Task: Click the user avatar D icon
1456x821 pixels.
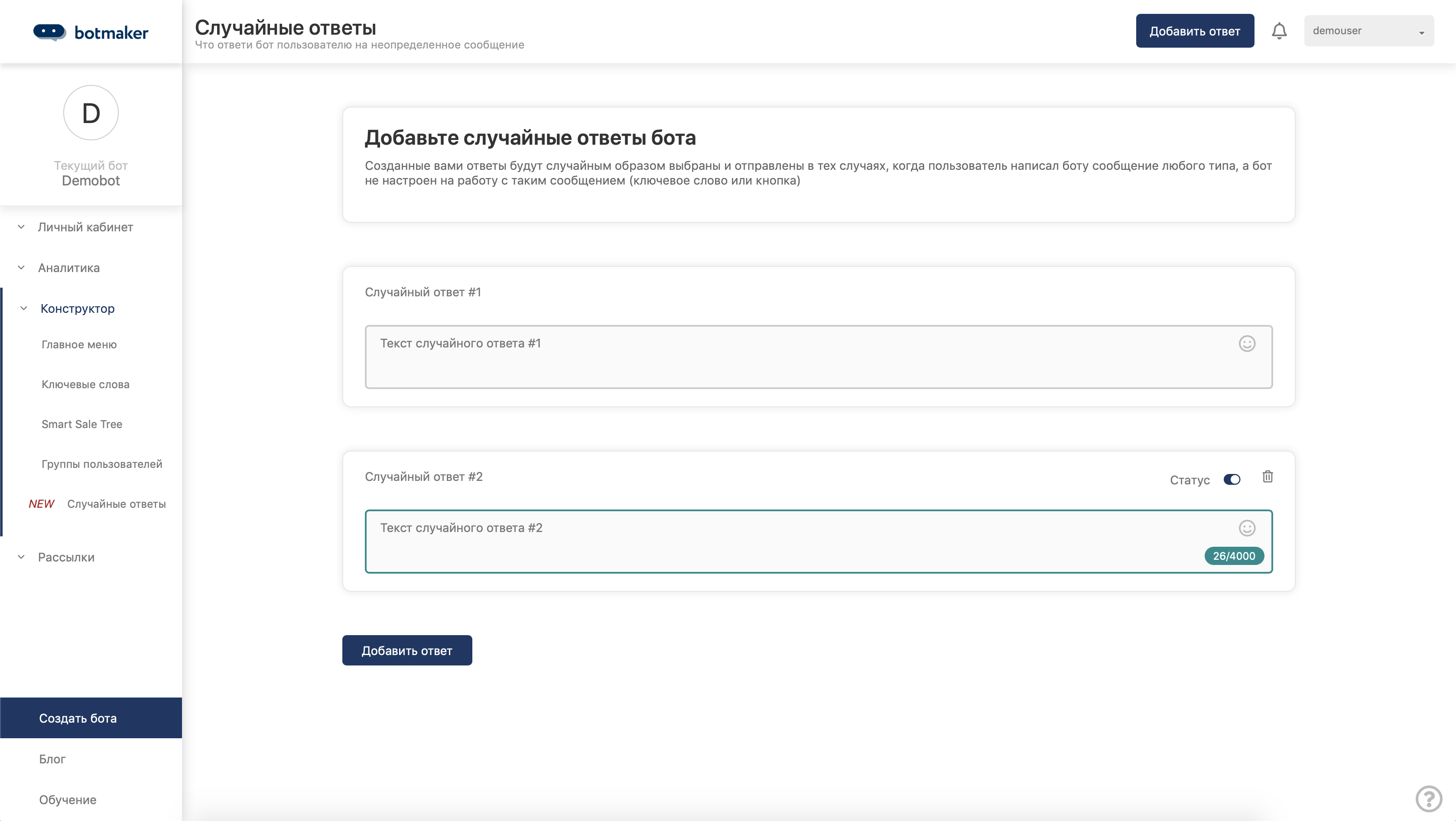Action: coord(91,113)
